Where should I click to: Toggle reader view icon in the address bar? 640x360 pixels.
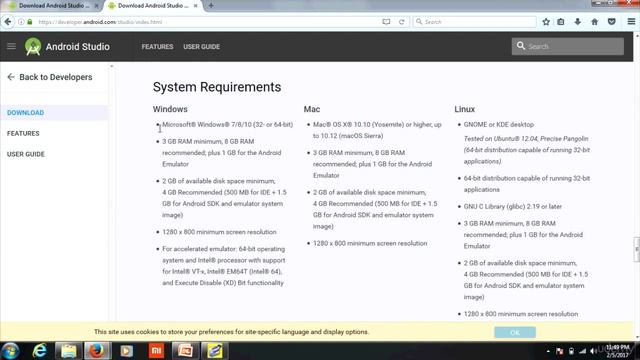coord(386,22)
